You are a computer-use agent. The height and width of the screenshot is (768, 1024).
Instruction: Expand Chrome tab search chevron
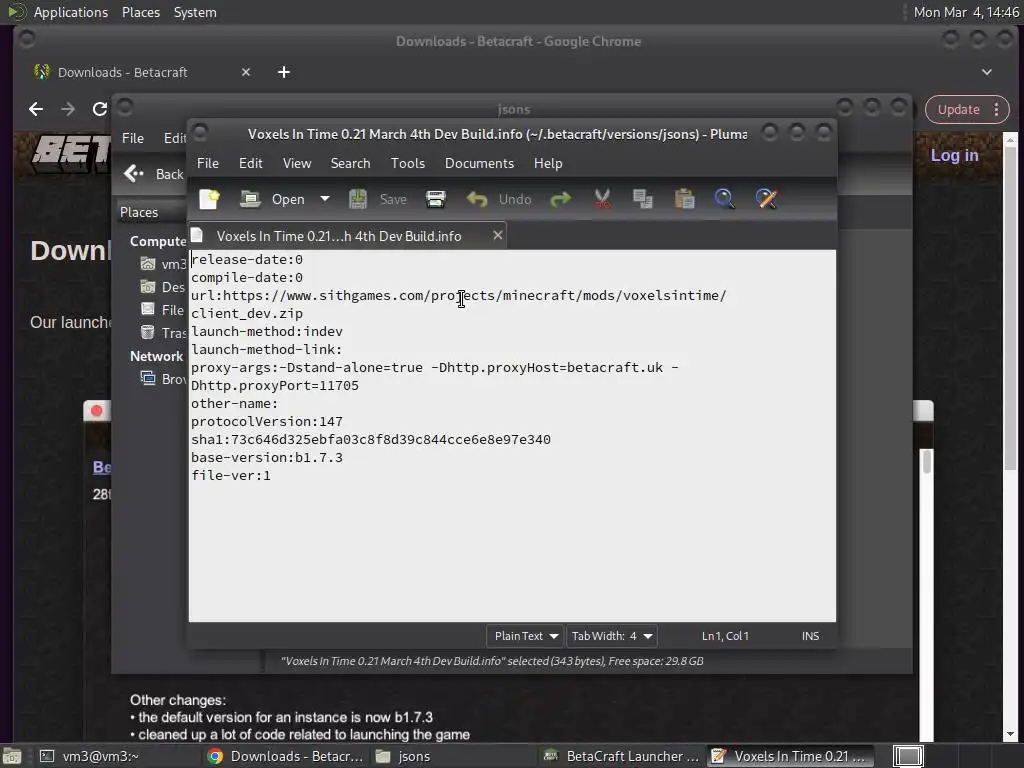tap(987, 72)
